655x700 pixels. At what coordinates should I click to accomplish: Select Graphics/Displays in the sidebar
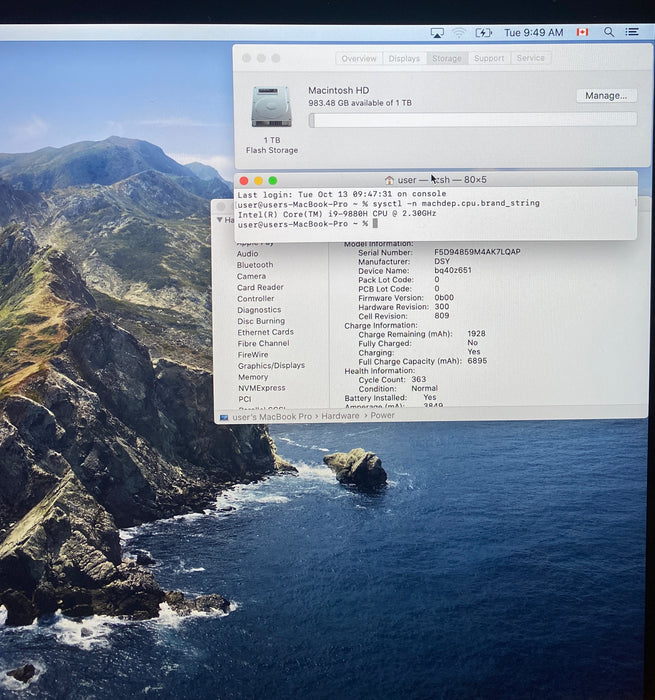271,366
